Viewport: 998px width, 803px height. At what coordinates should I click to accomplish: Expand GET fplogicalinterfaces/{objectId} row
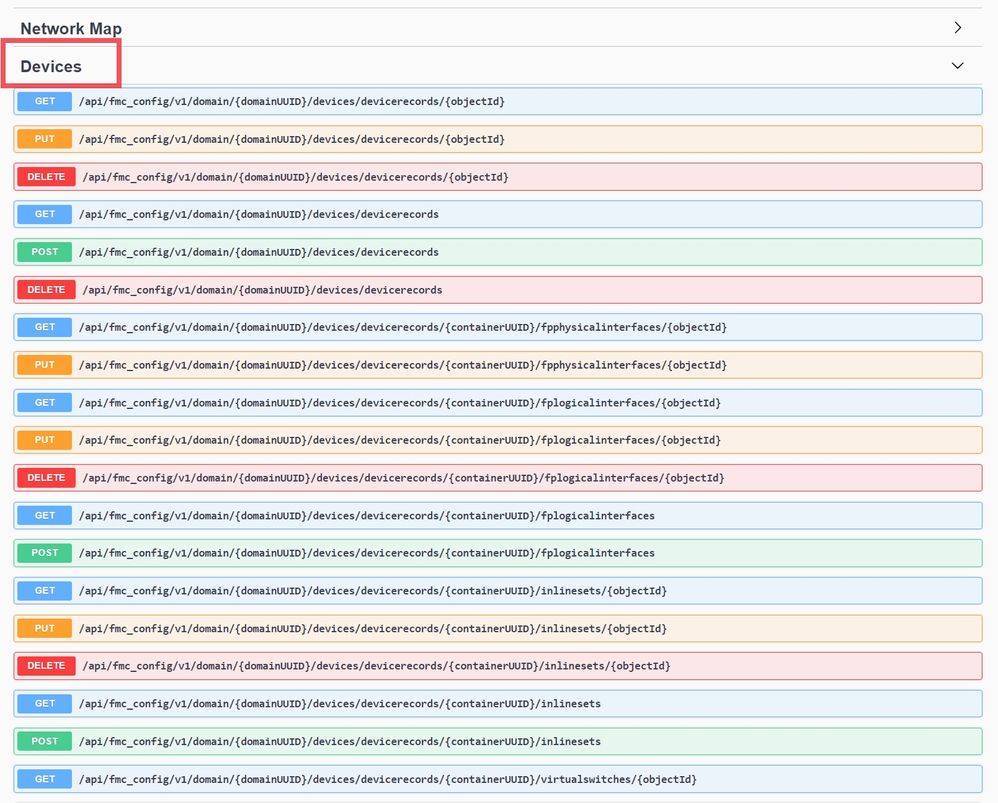tap(498, 403)
